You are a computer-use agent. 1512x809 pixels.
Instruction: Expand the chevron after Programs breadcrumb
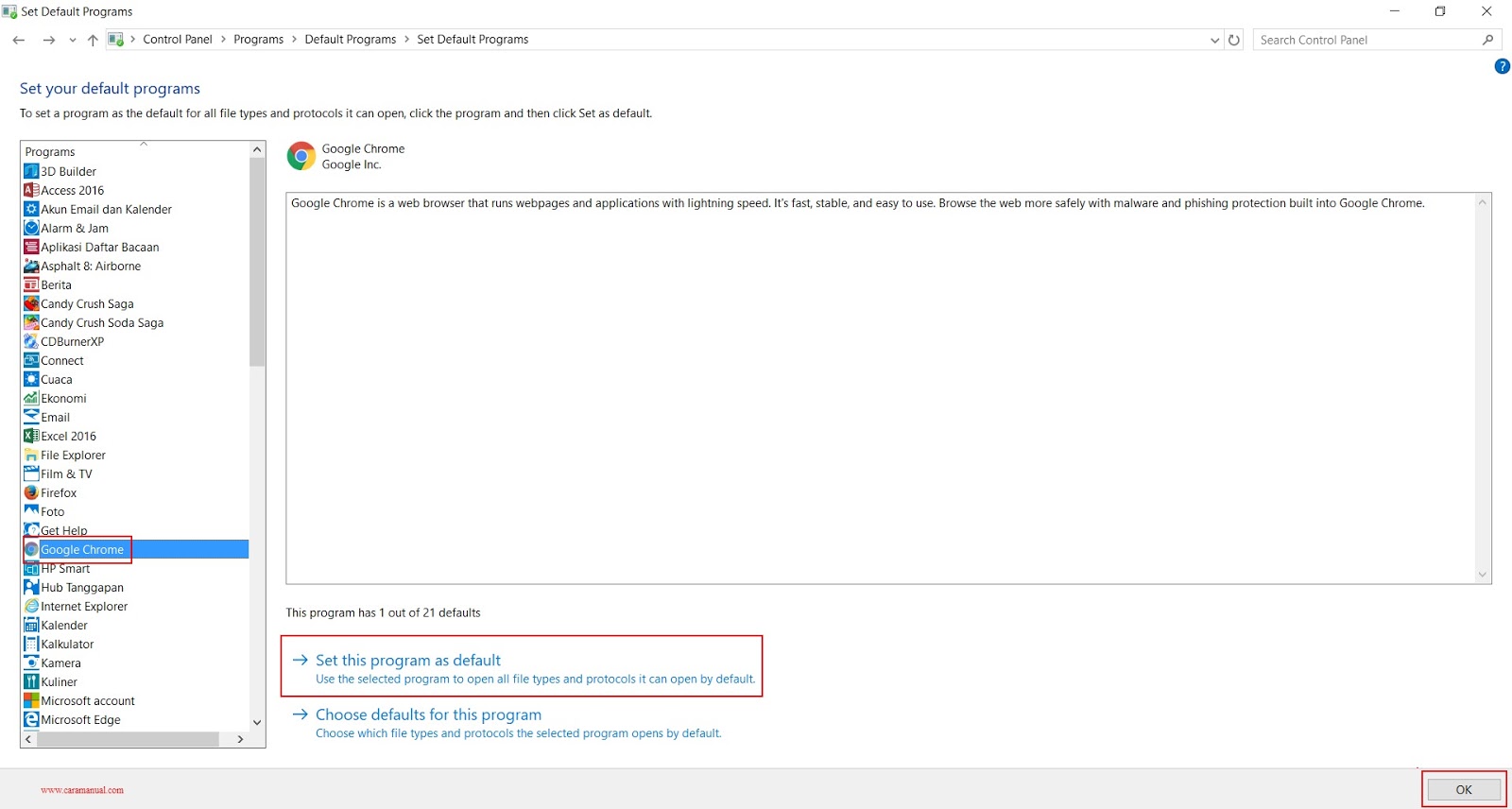point(294,40)
